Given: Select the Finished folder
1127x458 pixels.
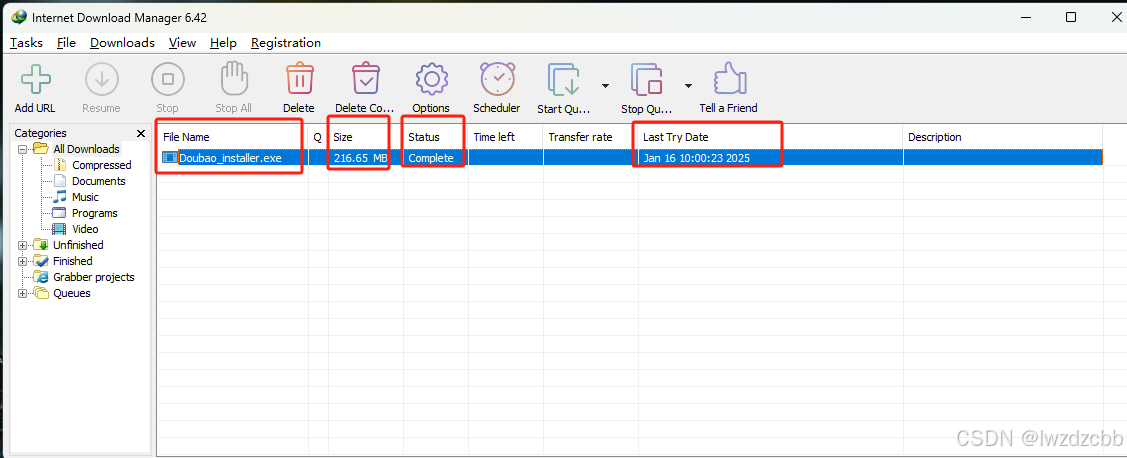Looking at the screenshot, I should point(73,261).
